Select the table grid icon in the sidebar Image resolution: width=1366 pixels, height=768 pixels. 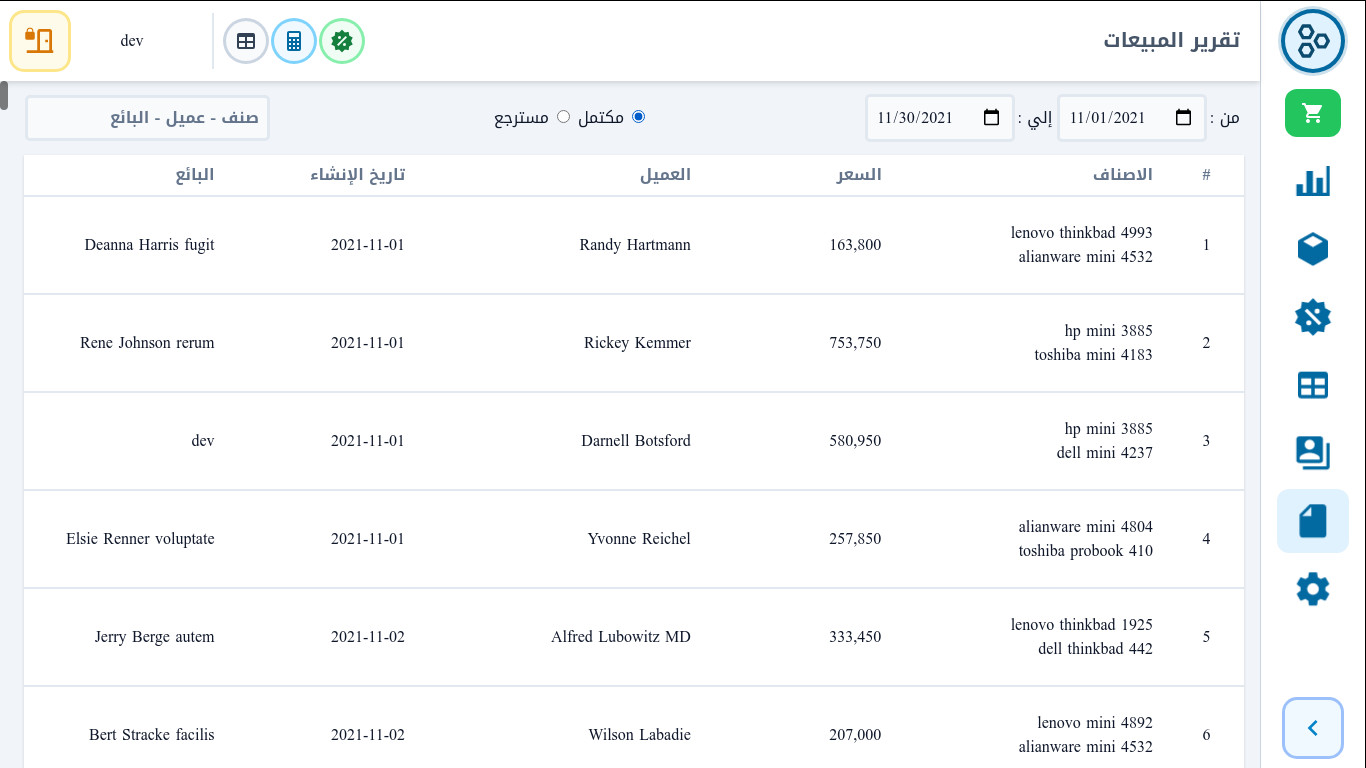tap(1312, 385)
